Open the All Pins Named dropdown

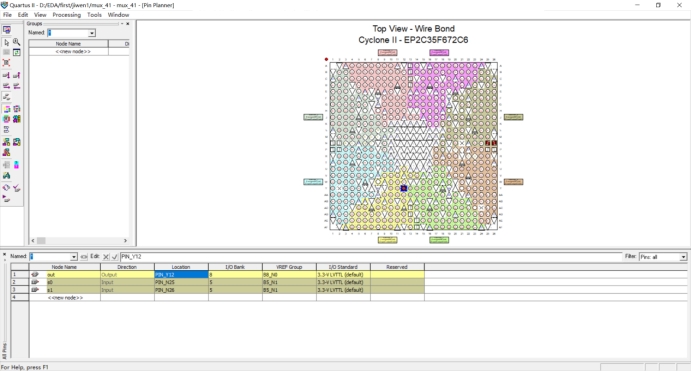point(74,257)
